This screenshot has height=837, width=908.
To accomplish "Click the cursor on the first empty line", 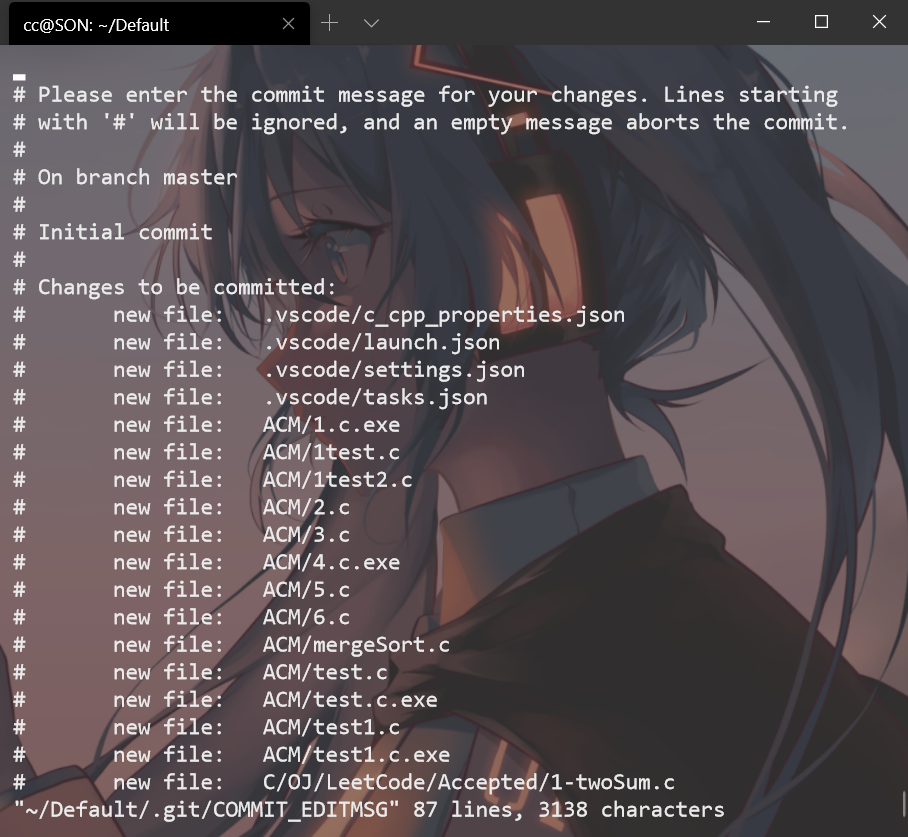I will click(x=19, y=76).
